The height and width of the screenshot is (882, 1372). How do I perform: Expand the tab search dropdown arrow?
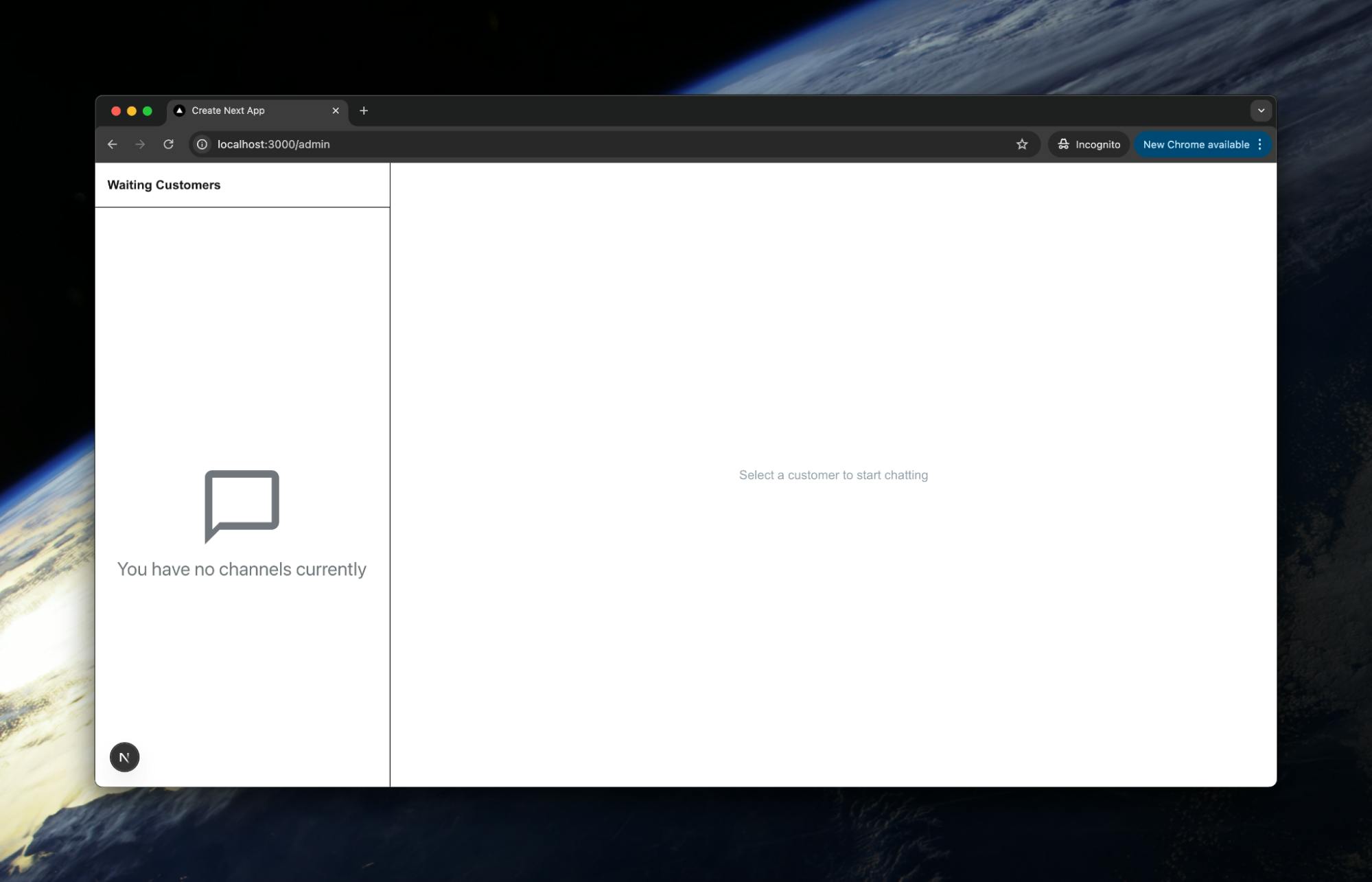click(x=1261, y=111)
